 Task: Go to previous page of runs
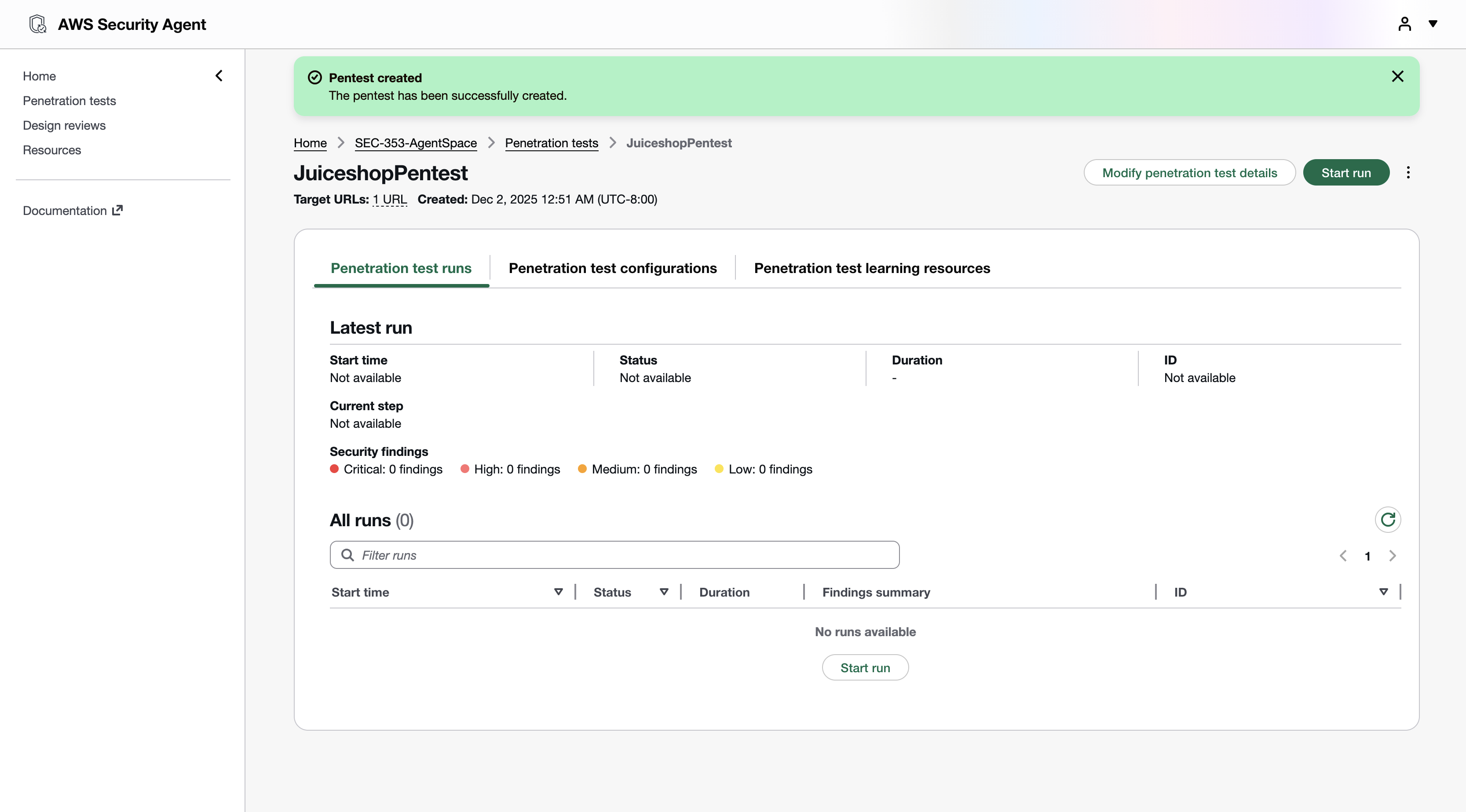1343,556
